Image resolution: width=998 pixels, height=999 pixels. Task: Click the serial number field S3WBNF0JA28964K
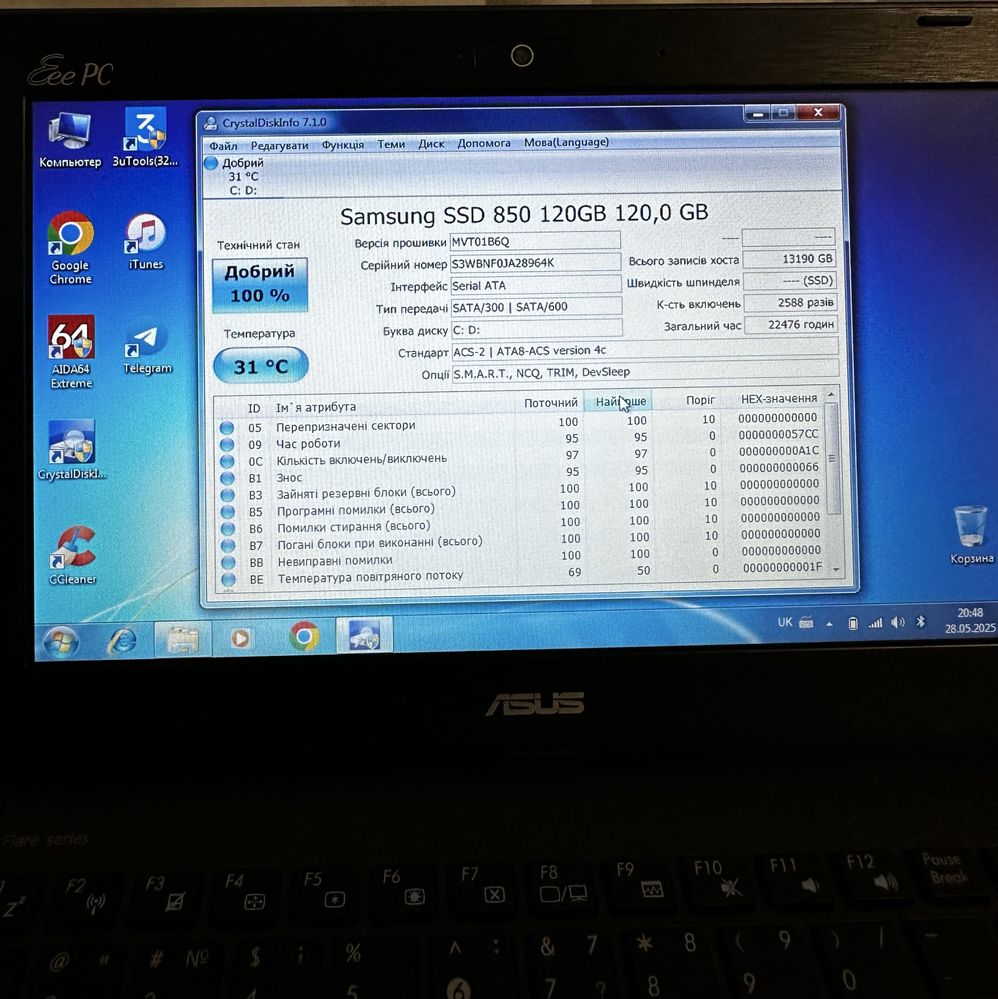click(535, 263)
